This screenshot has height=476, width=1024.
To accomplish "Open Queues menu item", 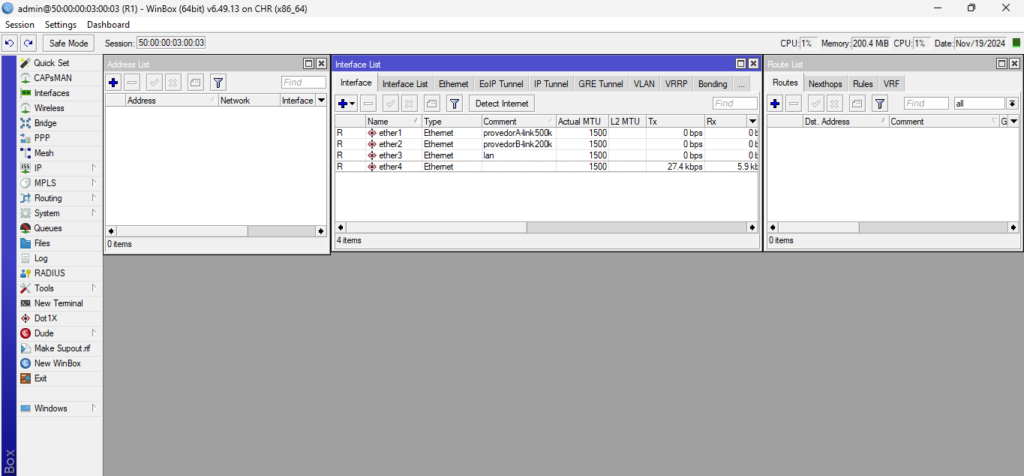I will 48,229.
